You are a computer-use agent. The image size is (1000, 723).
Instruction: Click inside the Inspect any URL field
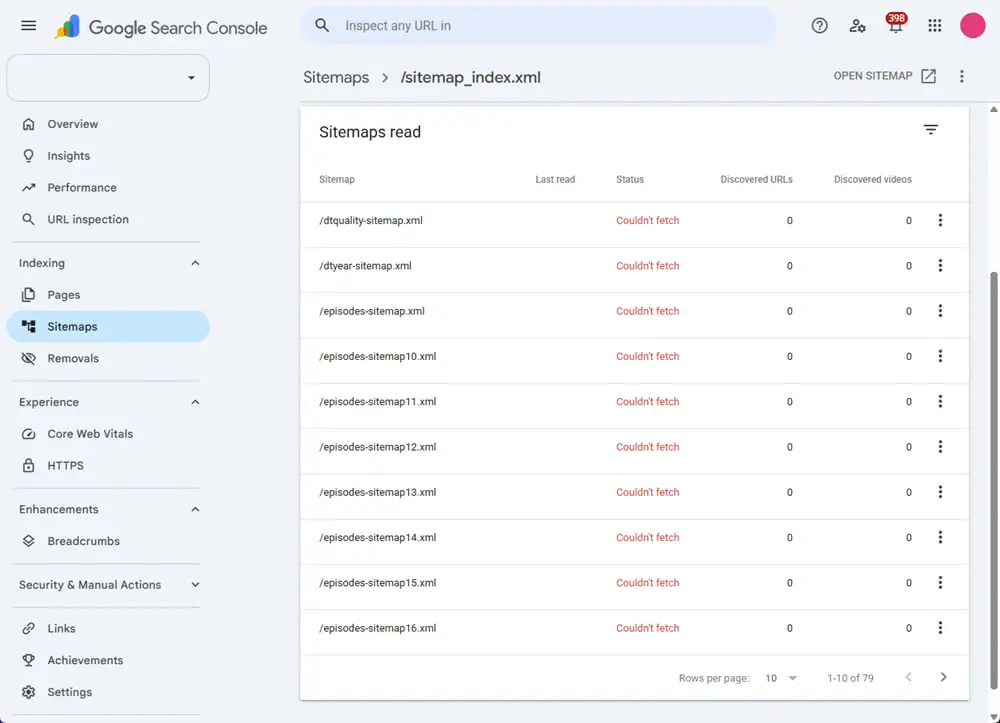click(x=539, y=26)
